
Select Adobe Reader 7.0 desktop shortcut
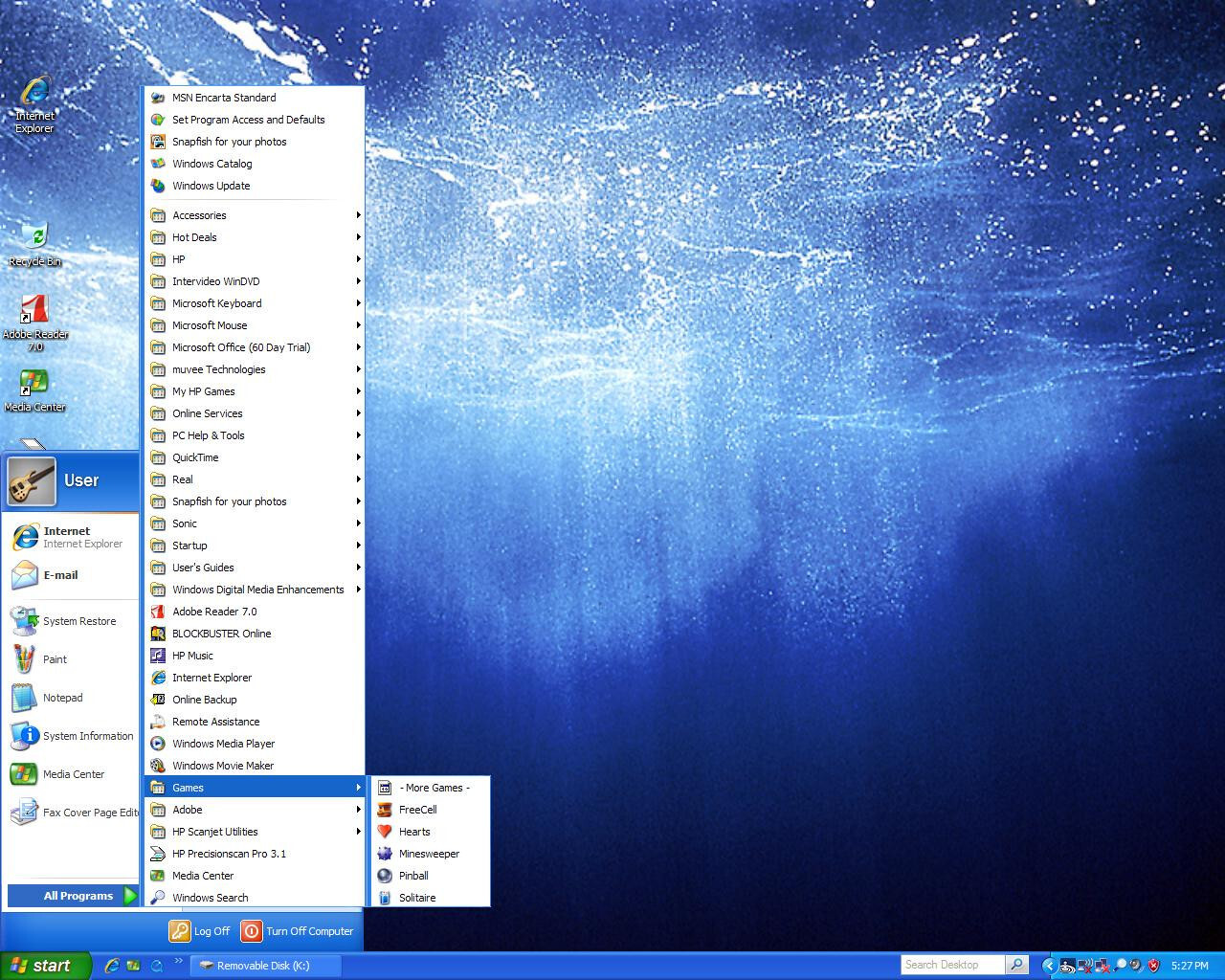coord(34,323)
